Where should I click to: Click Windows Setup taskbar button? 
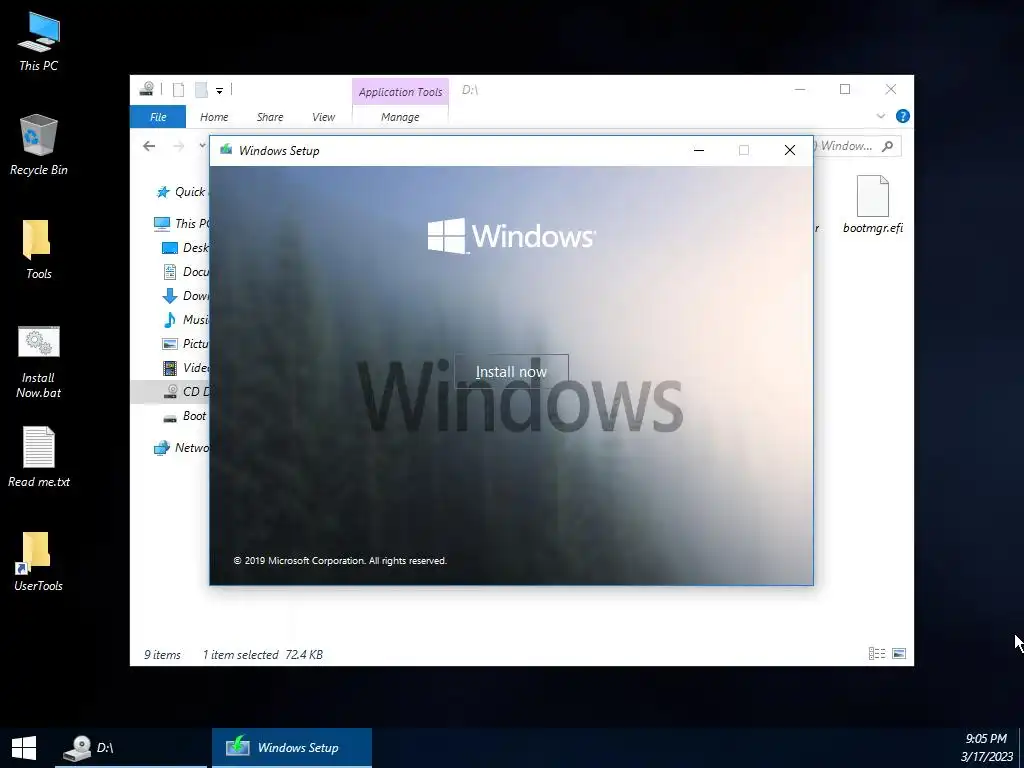click(x=292, y=748)
